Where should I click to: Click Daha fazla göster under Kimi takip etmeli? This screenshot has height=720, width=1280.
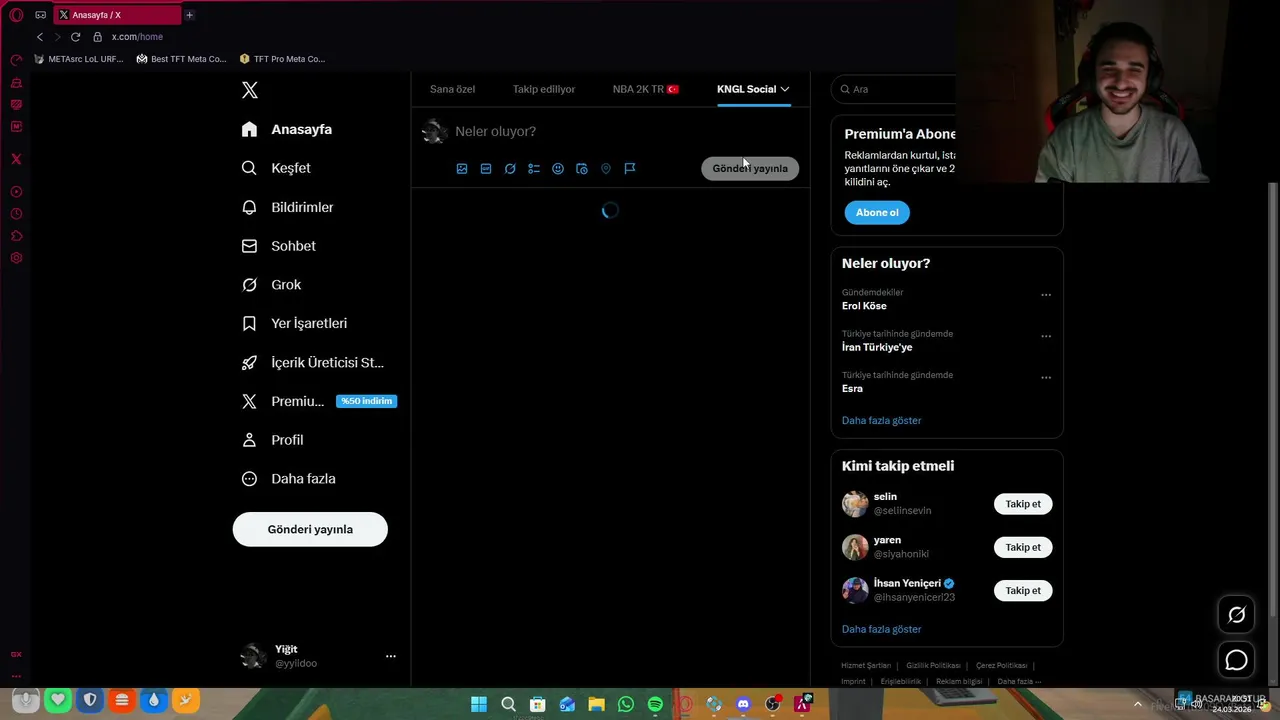tap(881, 629)
